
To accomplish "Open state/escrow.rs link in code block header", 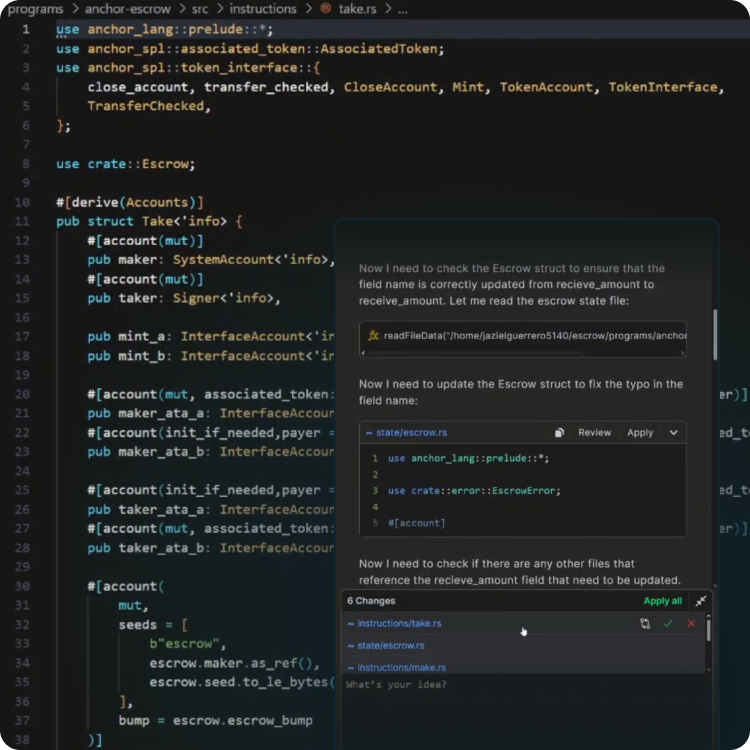I will pos(411,432).
